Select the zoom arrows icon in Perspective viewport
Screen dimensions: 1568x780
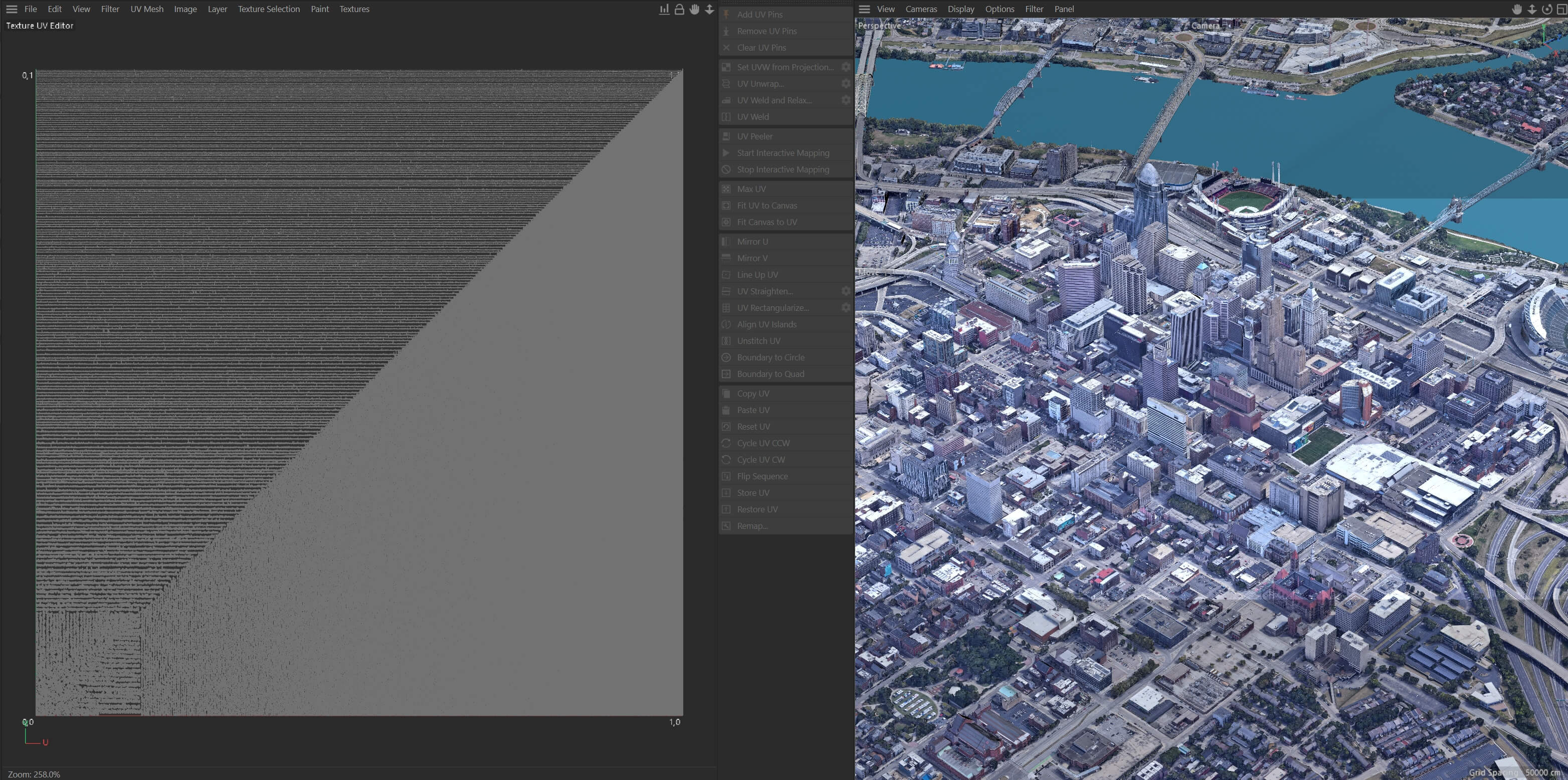tap(1532, 9)
